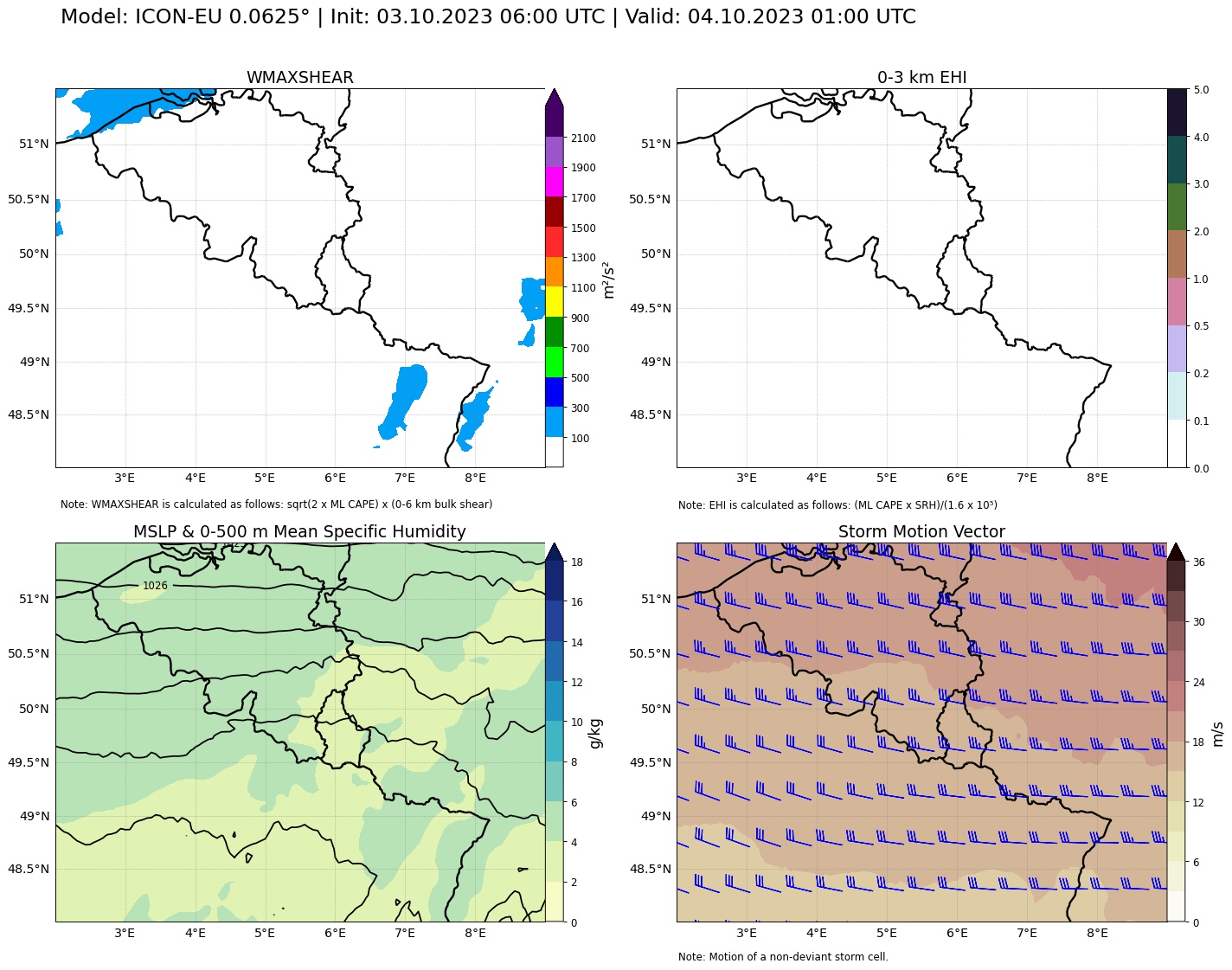Click the dark blue 300–500 WMAXSHEAR colorbar swatch
Screen dimensions: 1232x970
click(x=555, y=392)
